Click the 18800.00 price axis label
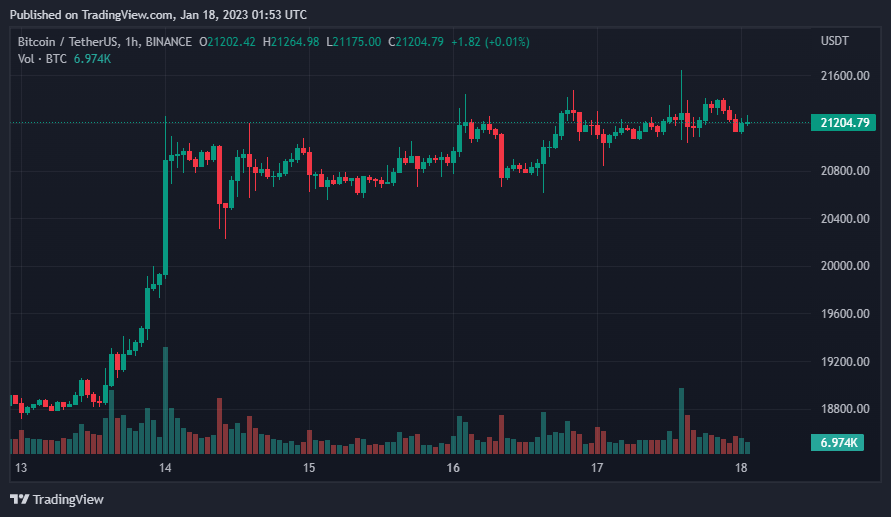Viewport: 891px width, 517px height. point(845,408)
